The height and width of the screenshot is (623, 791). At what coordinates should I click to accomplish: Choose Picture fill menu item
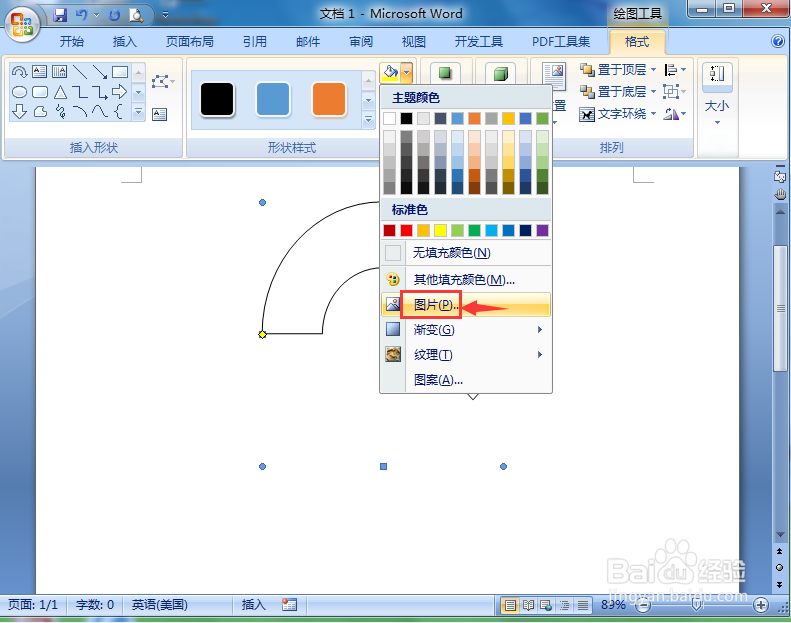click(466, 305)
